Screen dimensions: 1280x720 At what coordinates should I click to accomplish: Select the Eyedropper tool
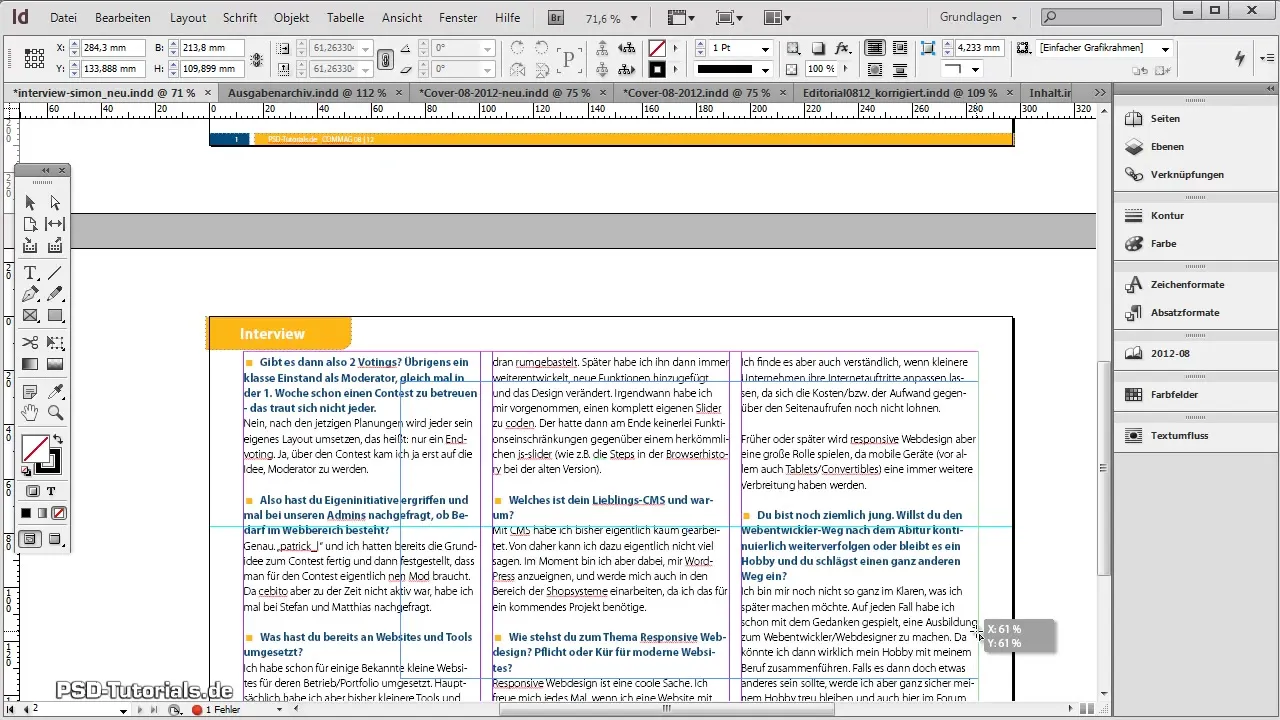pyautogui.click(x=55, y=391)
